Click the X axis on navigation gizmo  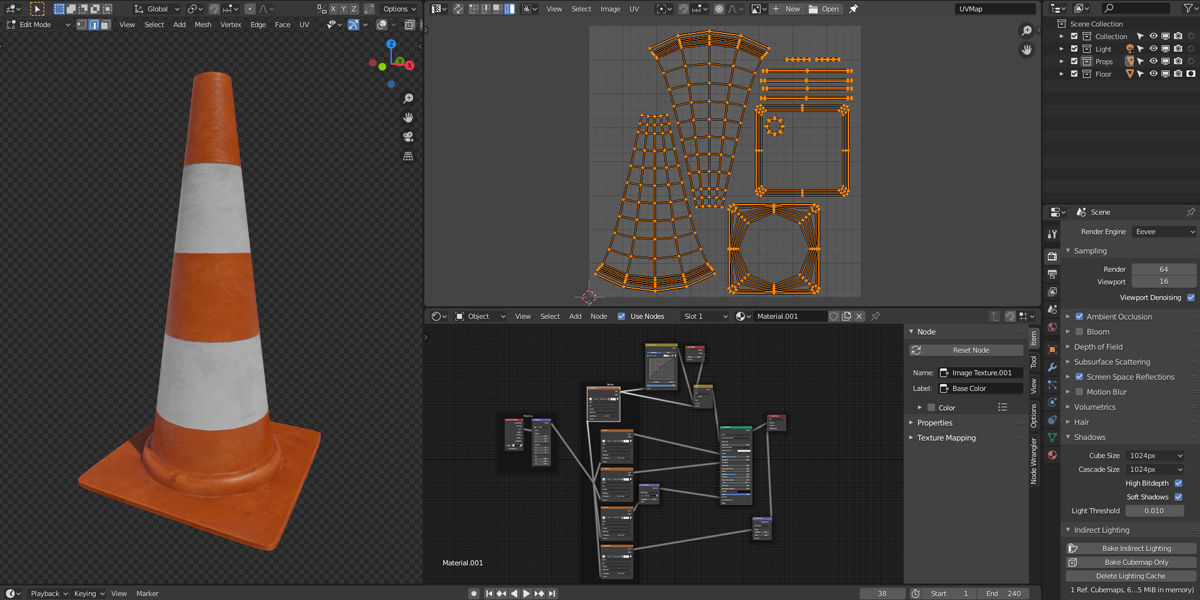pos(409,65)
